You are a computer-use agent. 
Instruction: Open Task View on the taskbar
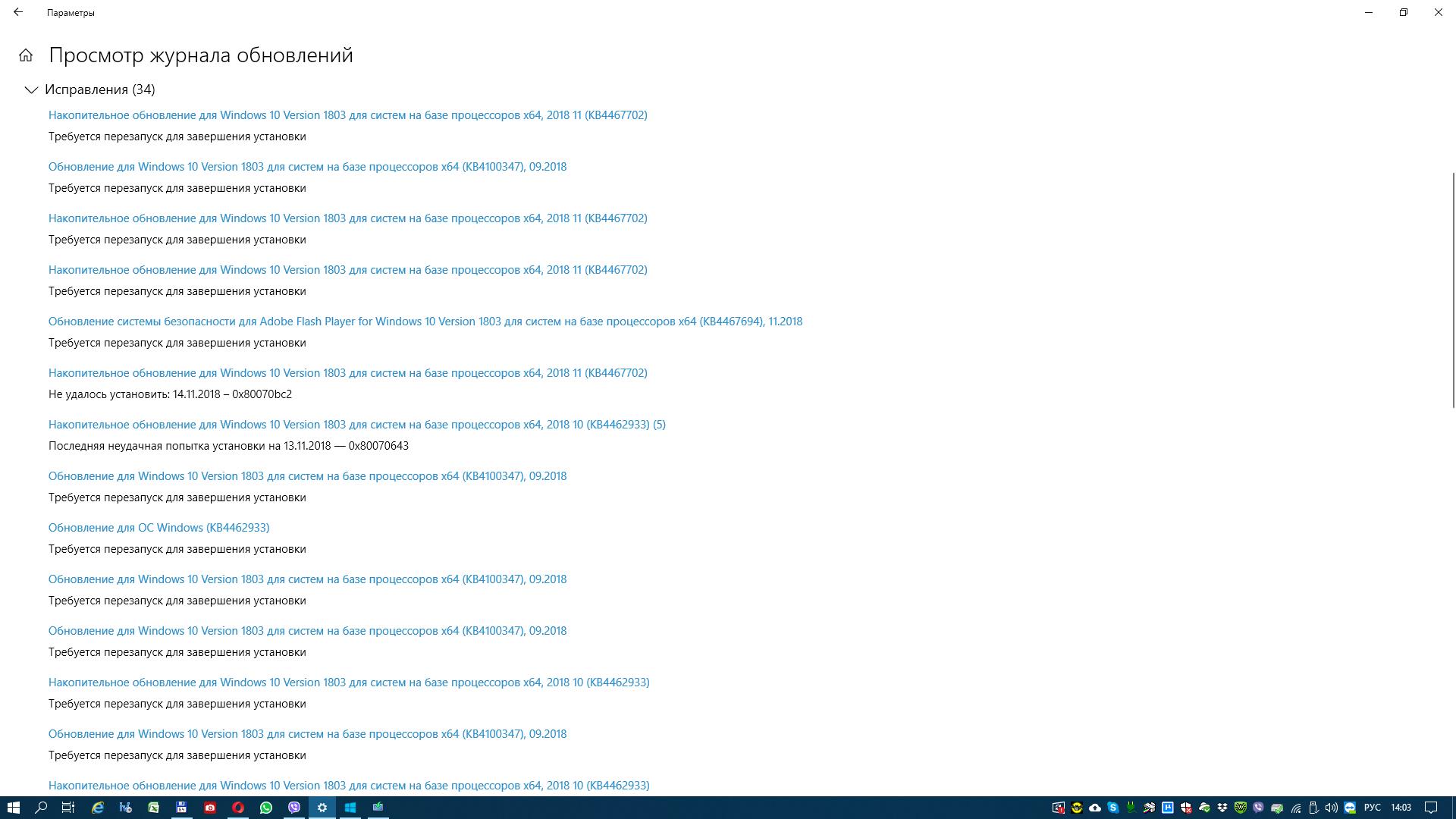coord(68,808)
